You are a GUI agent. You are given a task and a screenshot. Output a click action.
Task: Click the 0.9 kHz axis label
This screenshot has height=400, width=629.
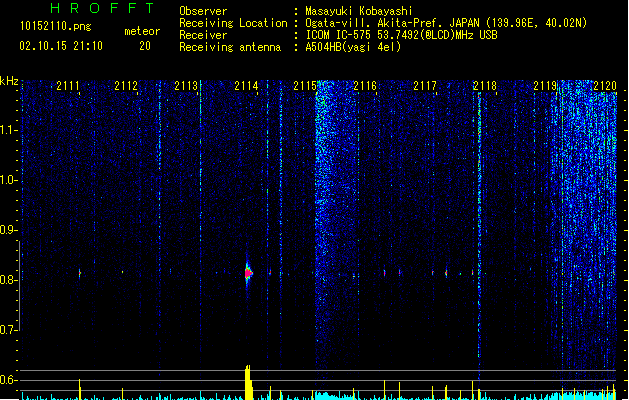pos(8,230)
